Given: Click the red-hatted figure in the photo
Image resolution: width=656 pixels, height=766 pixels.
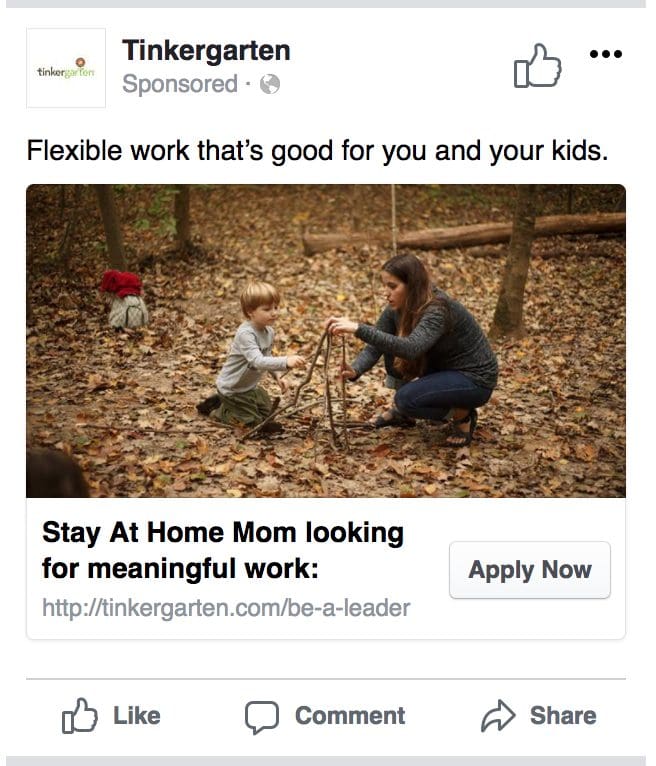Looking at the screenshot, I should pyautogui.click(x=125, y=297).
